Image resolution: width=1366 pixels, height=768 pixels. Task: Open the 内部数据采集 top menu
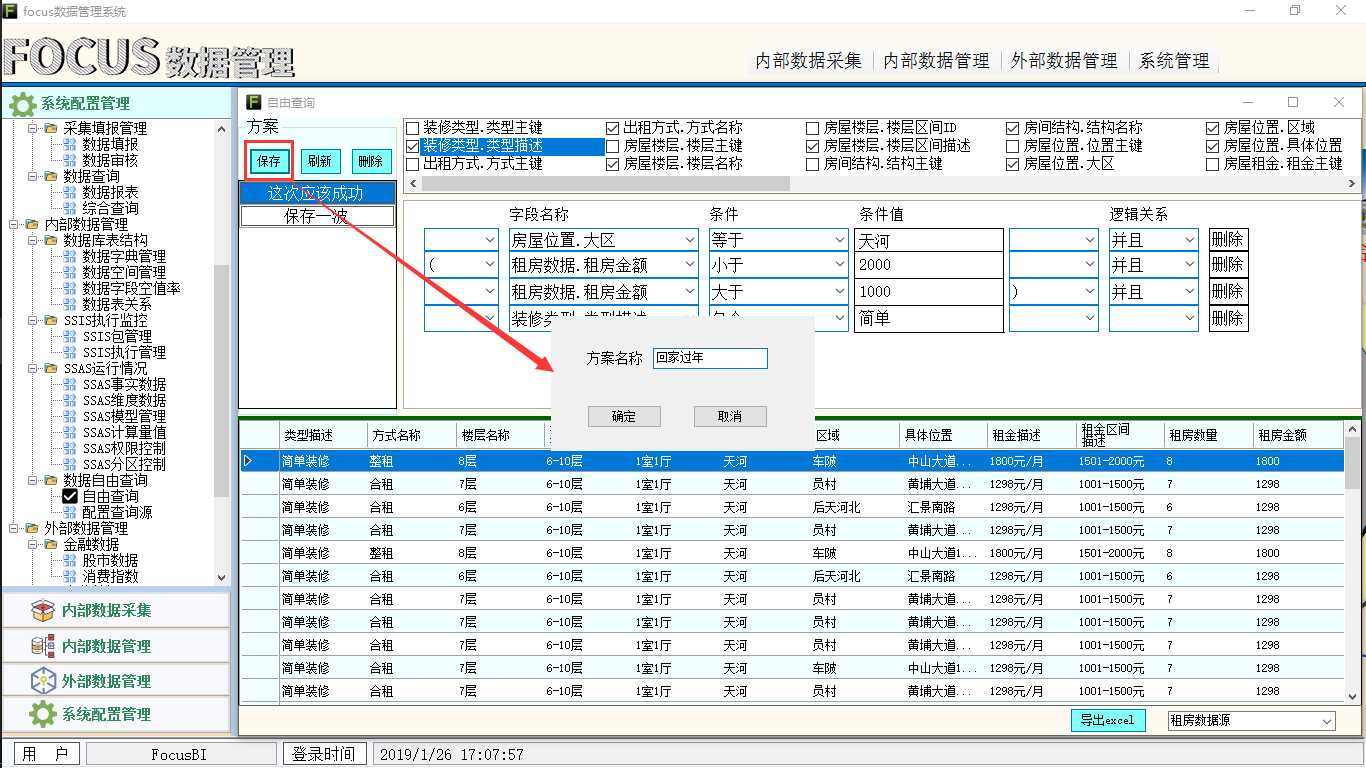point(808,60)
